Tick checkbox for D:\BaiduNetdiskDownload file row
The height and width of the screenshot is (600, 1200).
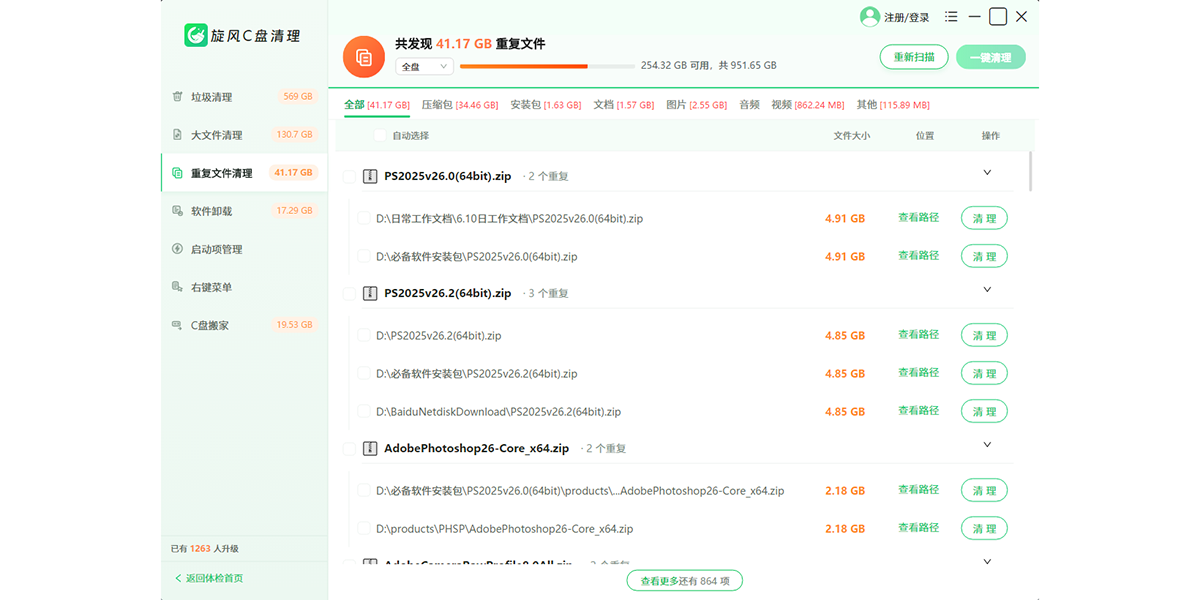(364, 411)
